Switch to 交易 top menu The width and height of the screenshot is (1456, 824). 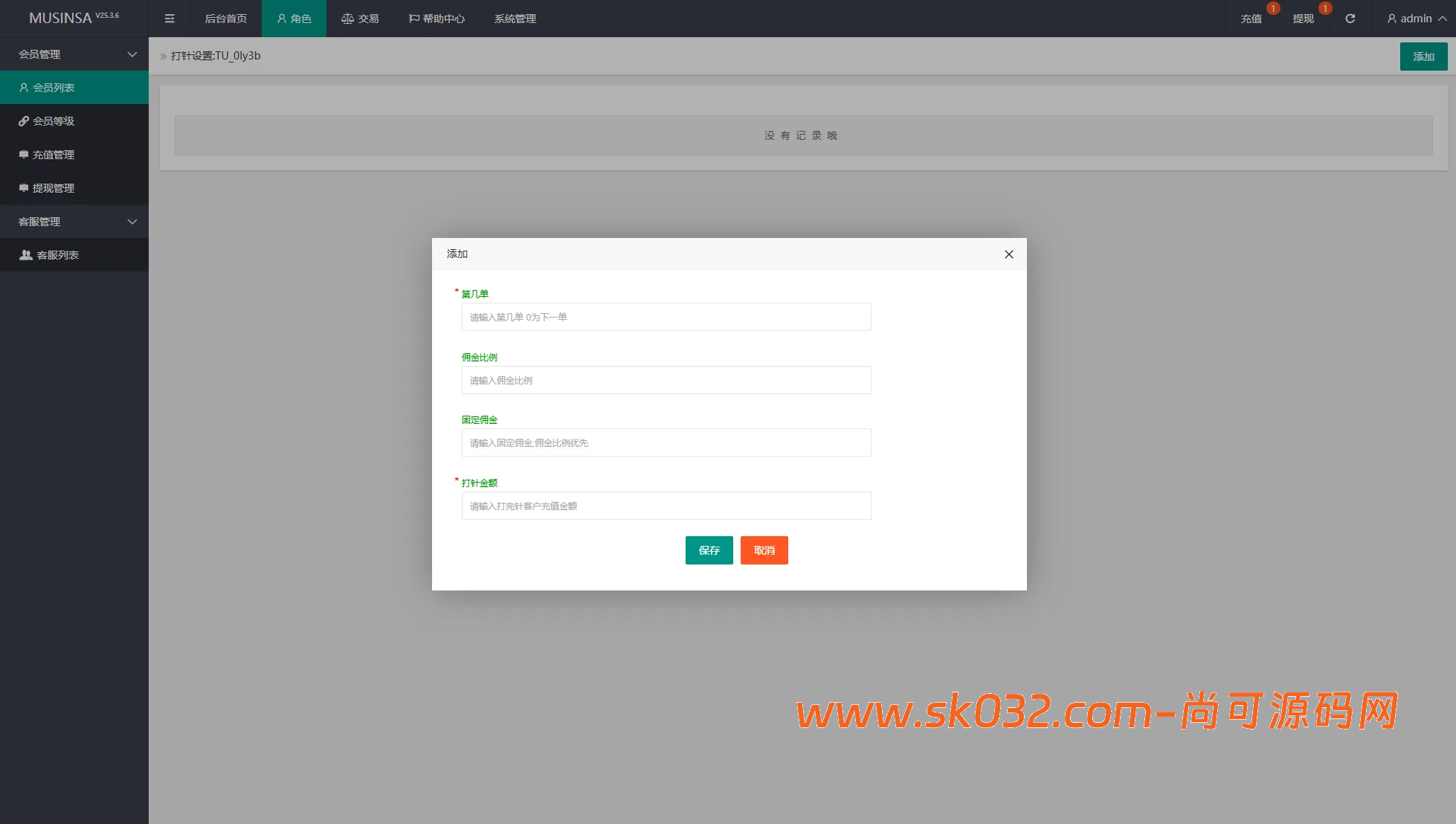click(360, 19)
